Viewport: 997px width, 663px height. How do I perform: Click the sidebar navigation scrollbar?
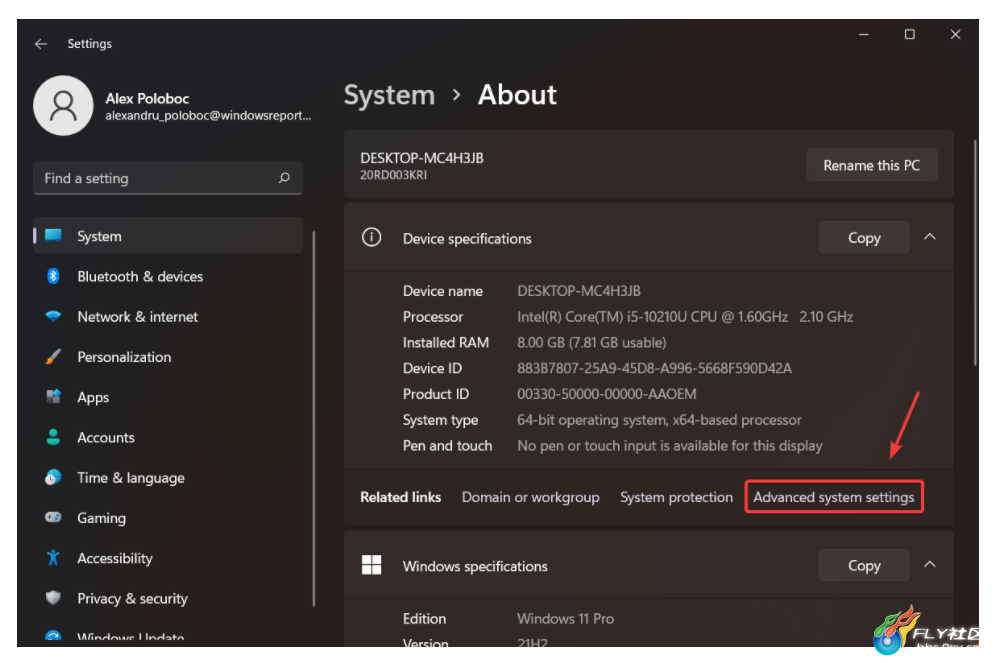pyautogui.click(x=314, y=418)
